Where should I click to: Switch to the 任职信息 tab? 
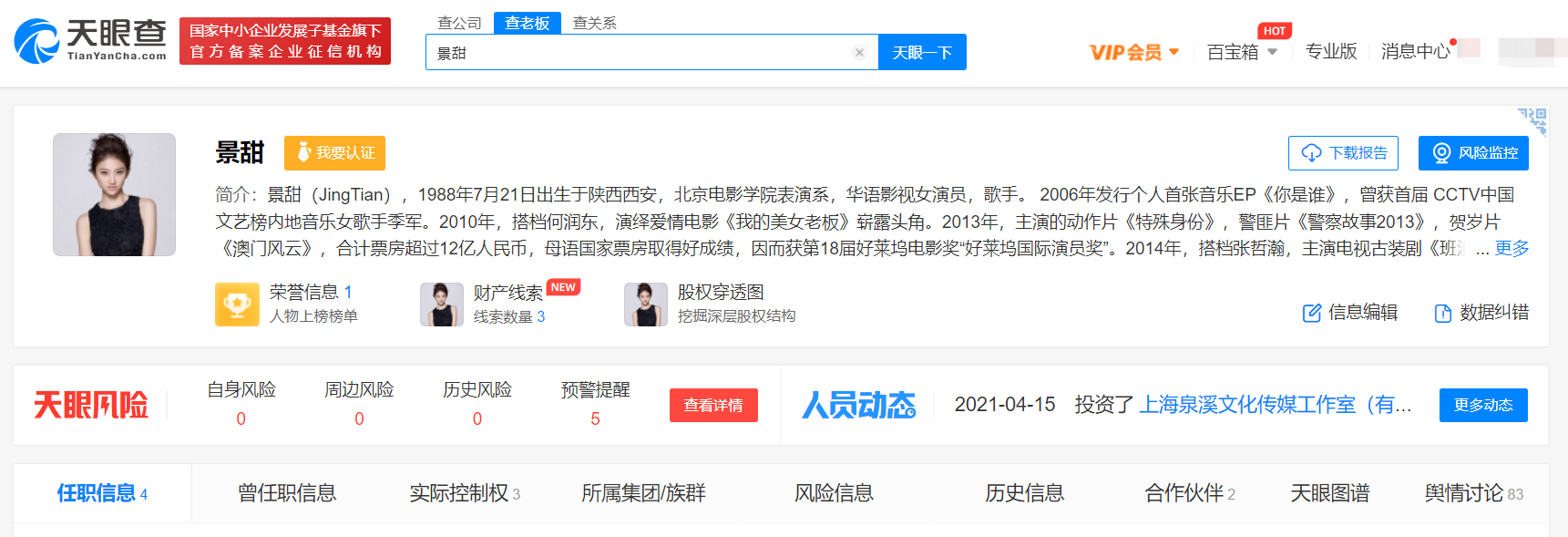(102, 493)
